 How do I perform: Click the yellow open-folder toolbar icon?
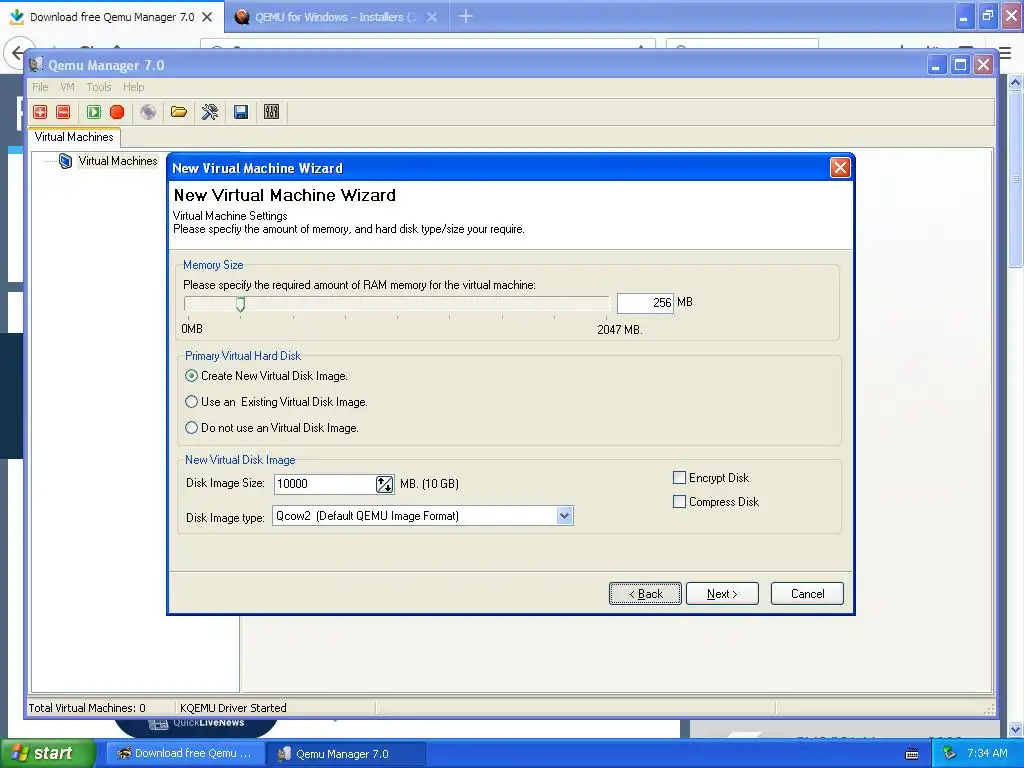pos(178,112)
